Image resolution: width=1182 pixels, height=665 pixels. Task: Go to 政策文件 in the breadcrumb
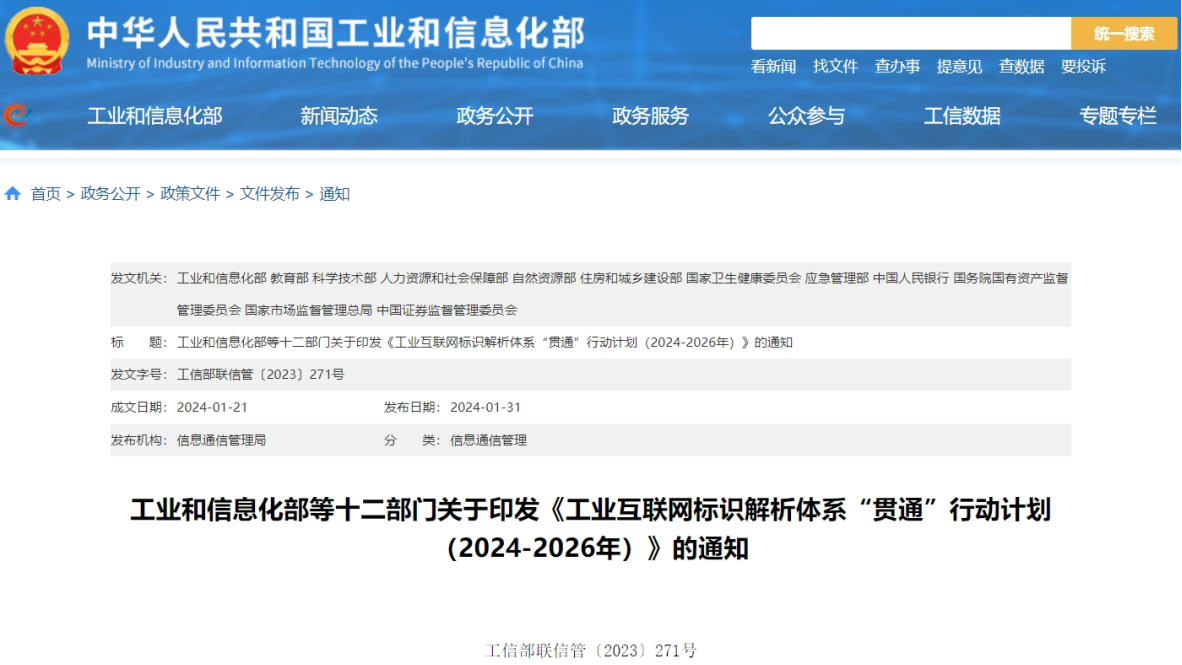tap(190, 194)
